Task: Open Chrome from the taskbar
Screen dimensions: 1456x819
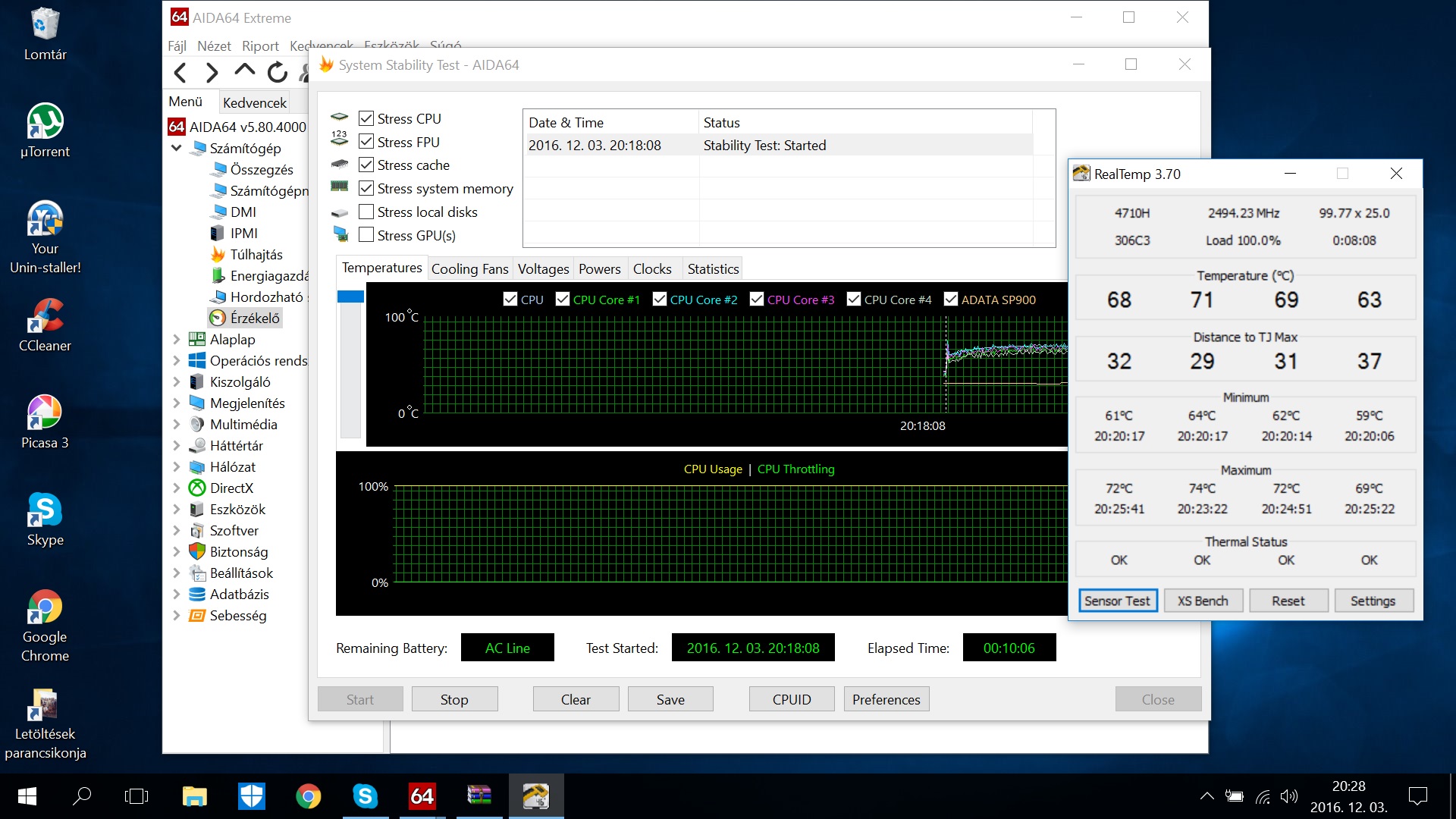Action: tap(308, 796)
